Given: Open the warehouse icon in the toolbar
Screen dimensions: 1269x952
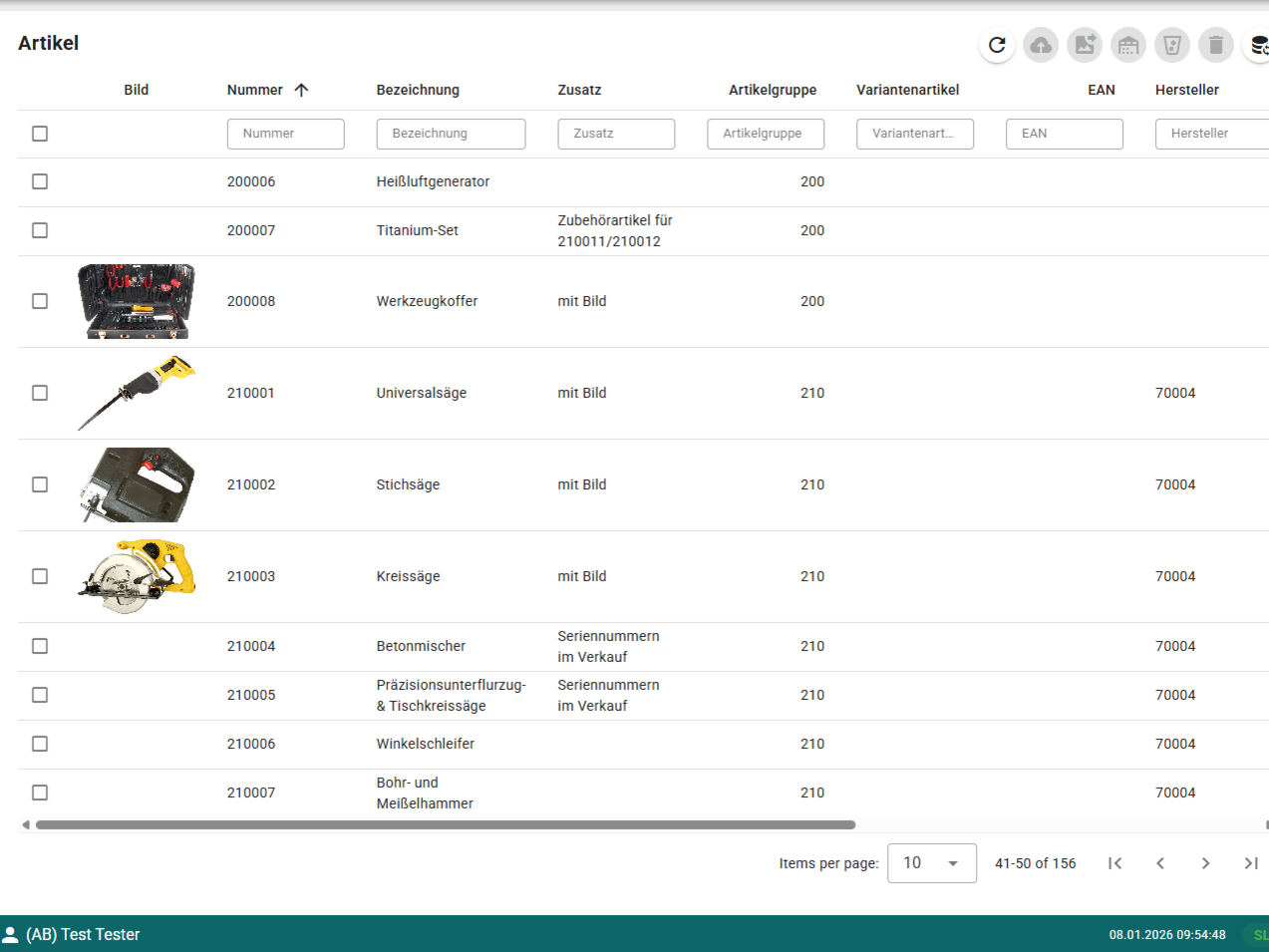Looking at the screenshot, I should [1128, 45].
